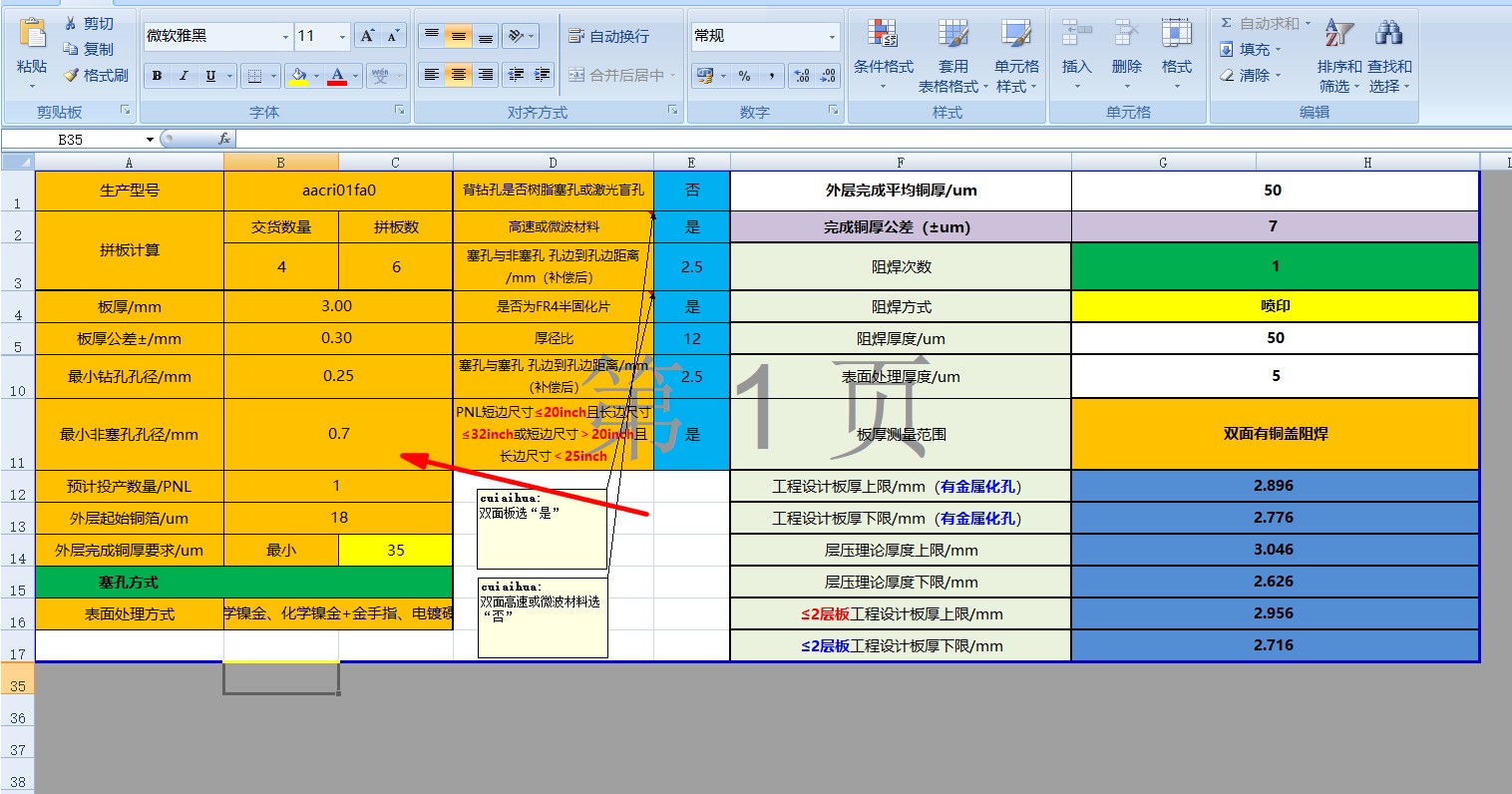Viewport: 1512px width, 794px height.
Task: Open Conditional Formatting (条件格式)
Action: point(883,55)
